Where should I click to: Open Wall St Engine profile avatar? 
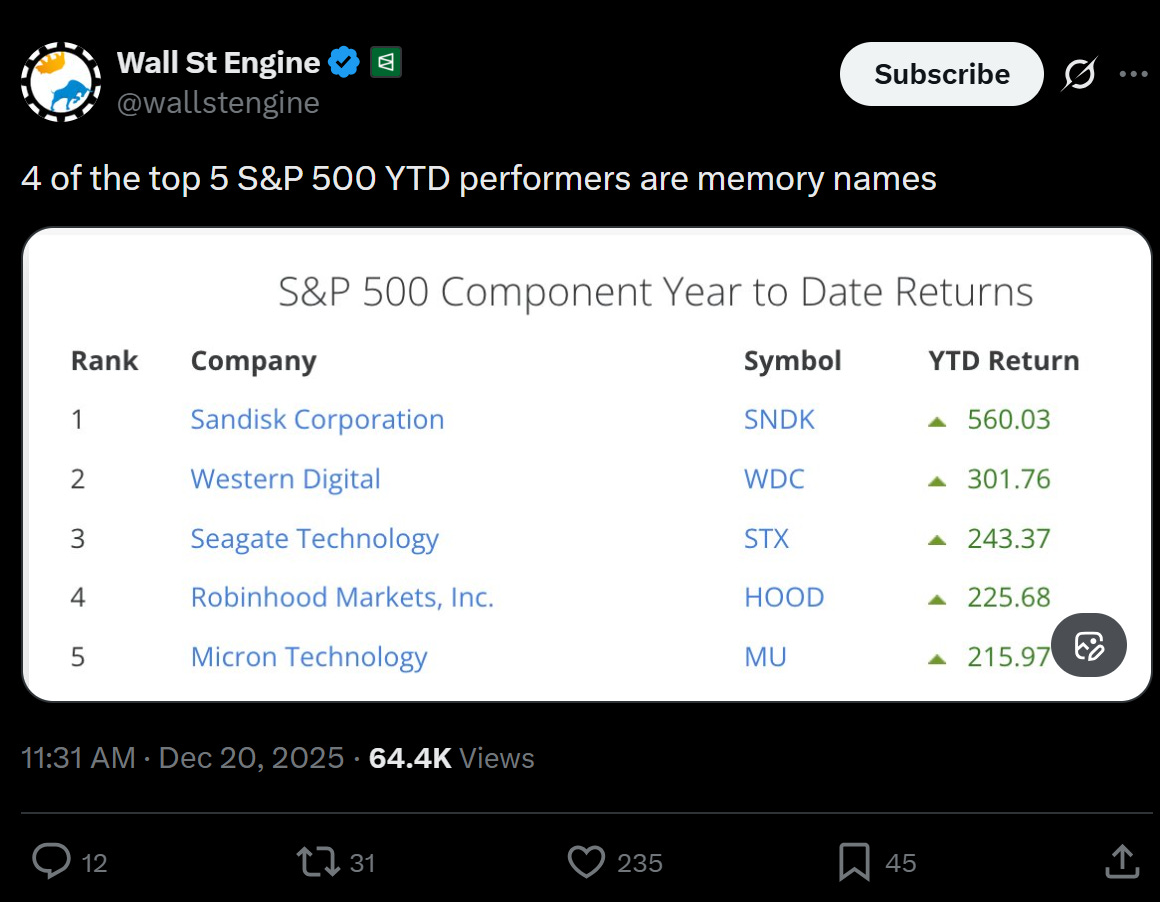coord(61,82)
